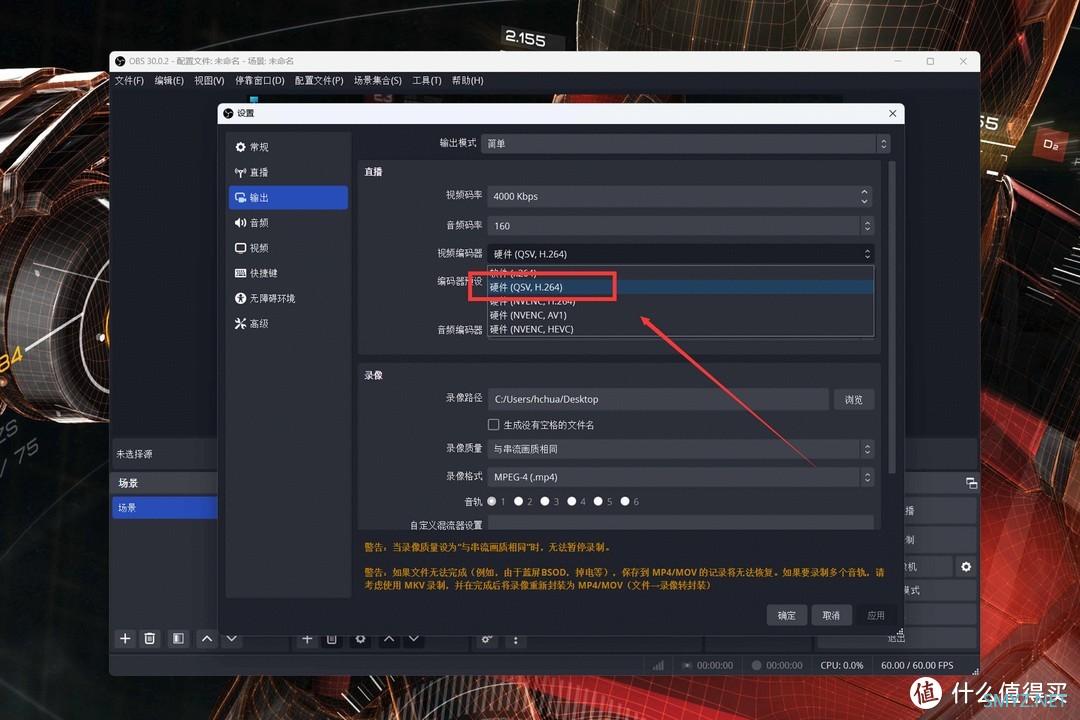This screenshot has height=720, width=1080.
Task: Select the 场景 item in Scenes list
Action: [165, 508]
